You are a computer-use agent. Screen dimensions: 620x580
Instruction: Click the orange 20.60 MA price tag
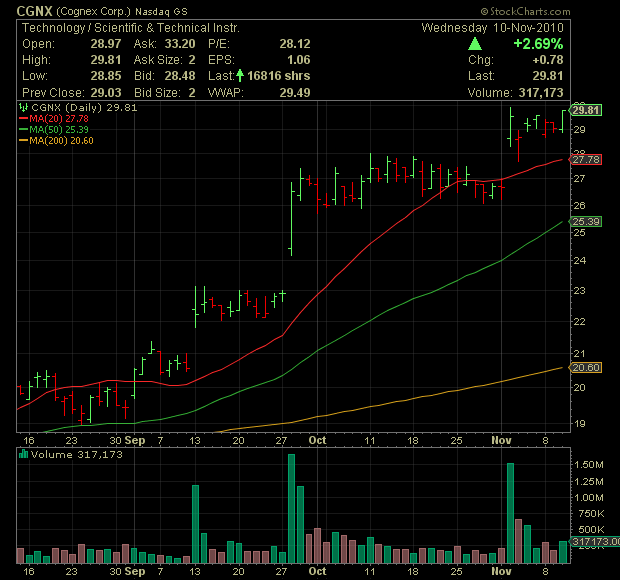coord(586,368)
